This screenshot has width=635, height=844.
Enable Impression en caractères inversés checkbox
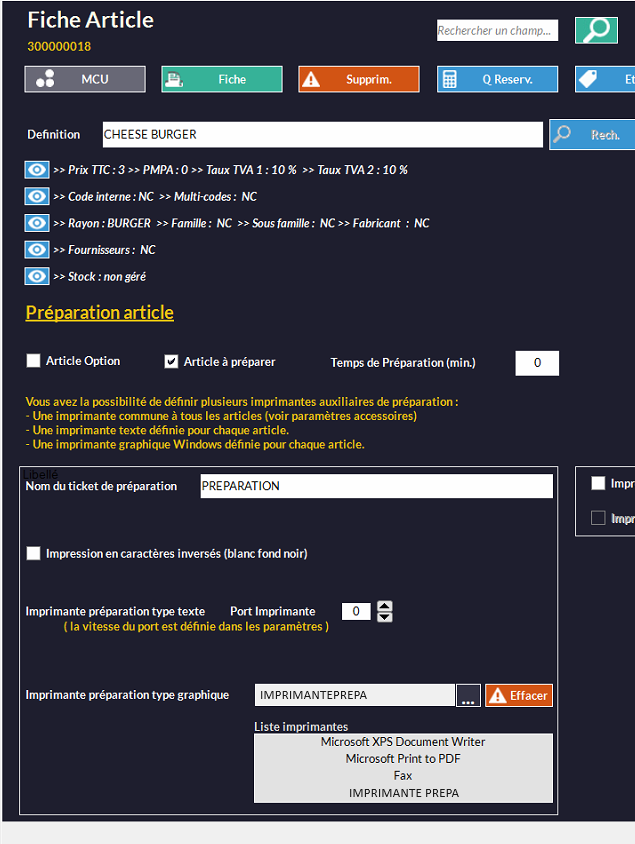pos(34,553)
